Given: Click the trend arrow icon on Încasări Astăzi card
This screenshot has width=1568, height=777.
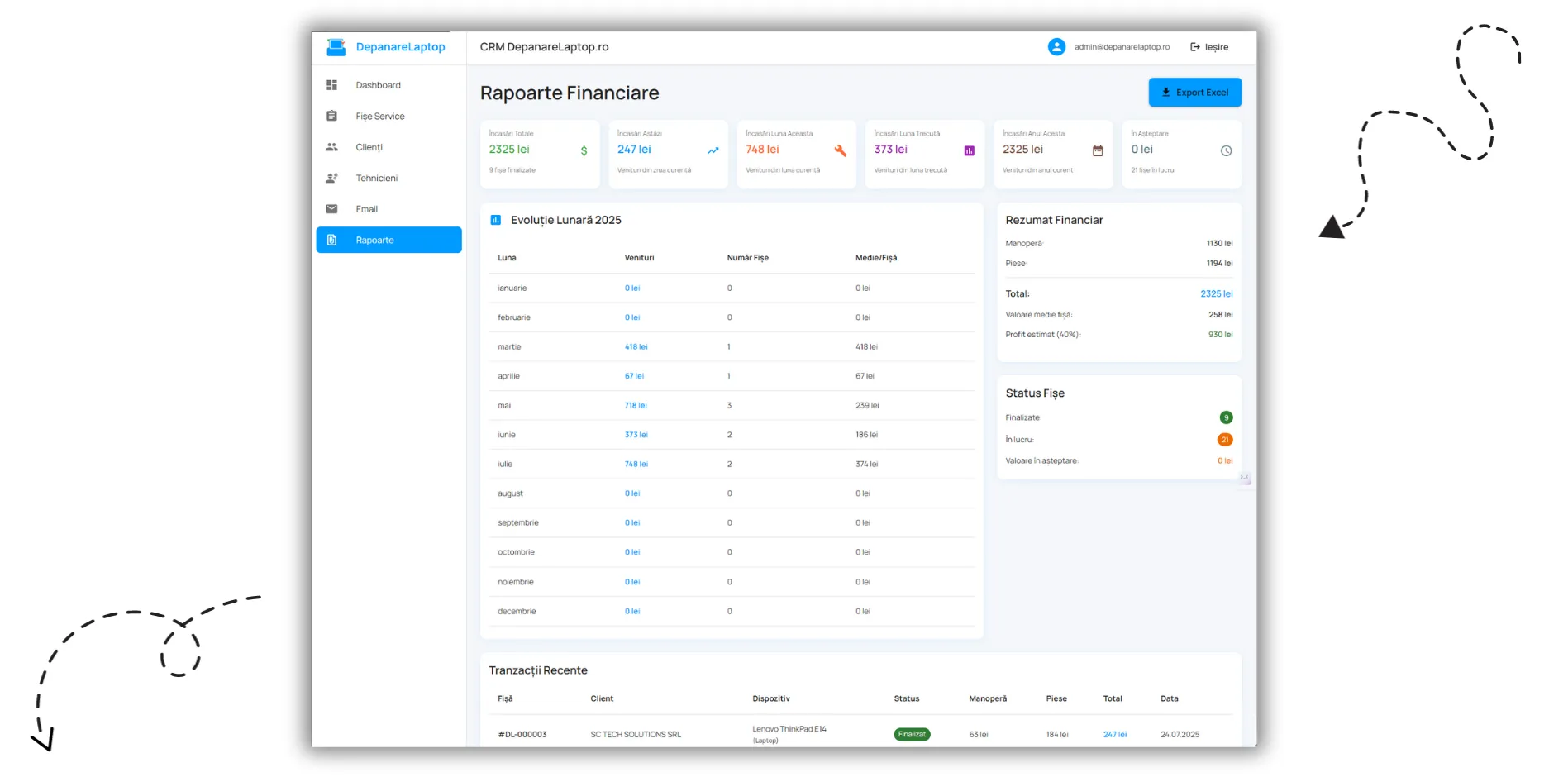Looking at the screenshot, I should 713,150.
